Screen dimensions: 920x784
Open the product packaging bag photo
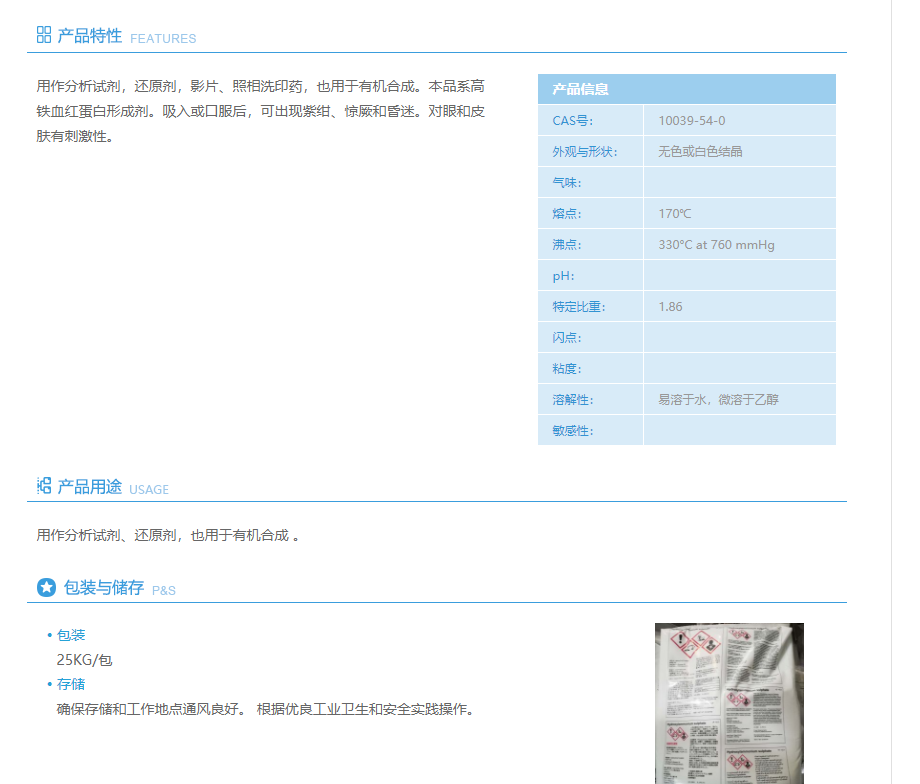(x=729, y=703)
